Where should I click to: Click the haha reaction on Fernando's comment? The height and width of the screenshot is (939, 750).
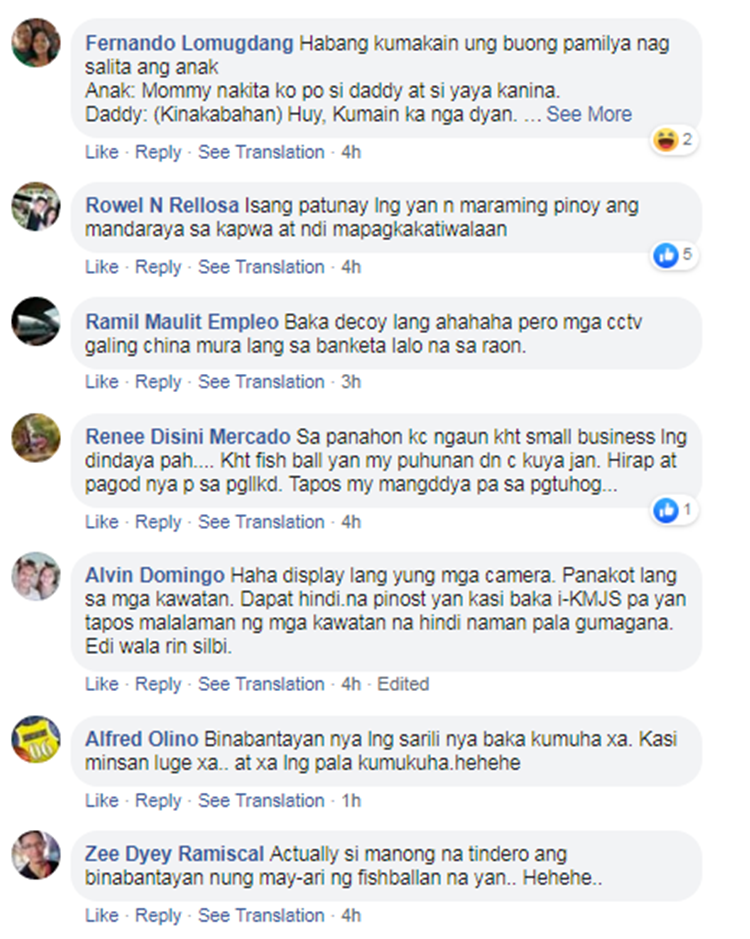coord(666,140)
